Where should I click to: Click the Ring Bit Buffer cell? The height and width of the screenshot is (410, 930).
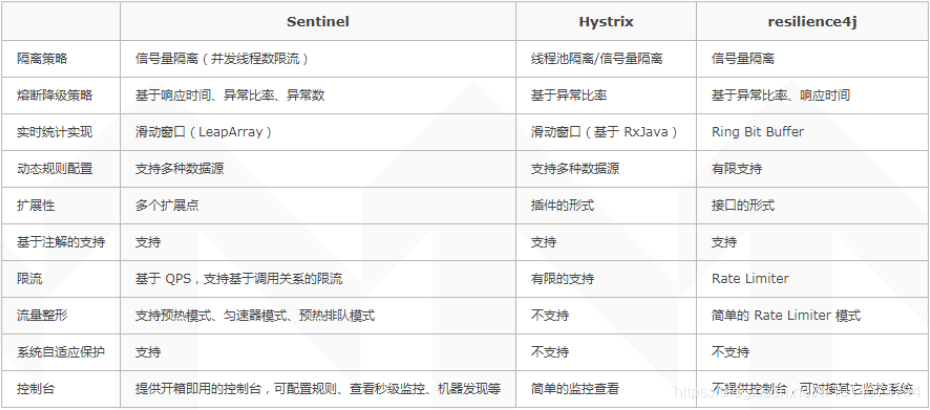point(757,132)
